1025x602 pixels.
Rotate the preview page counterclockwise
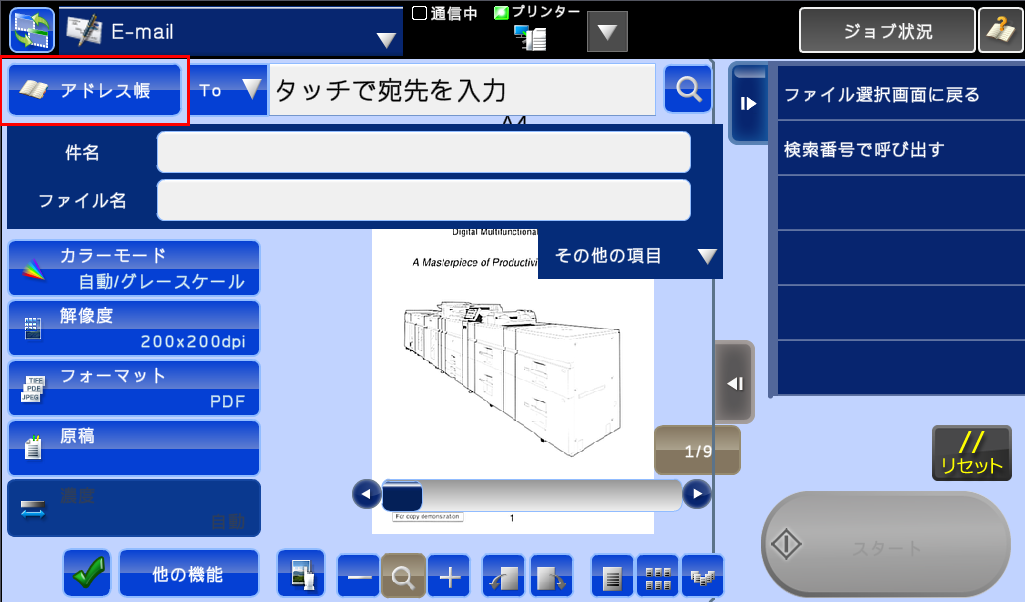click(x=504, y=576)
